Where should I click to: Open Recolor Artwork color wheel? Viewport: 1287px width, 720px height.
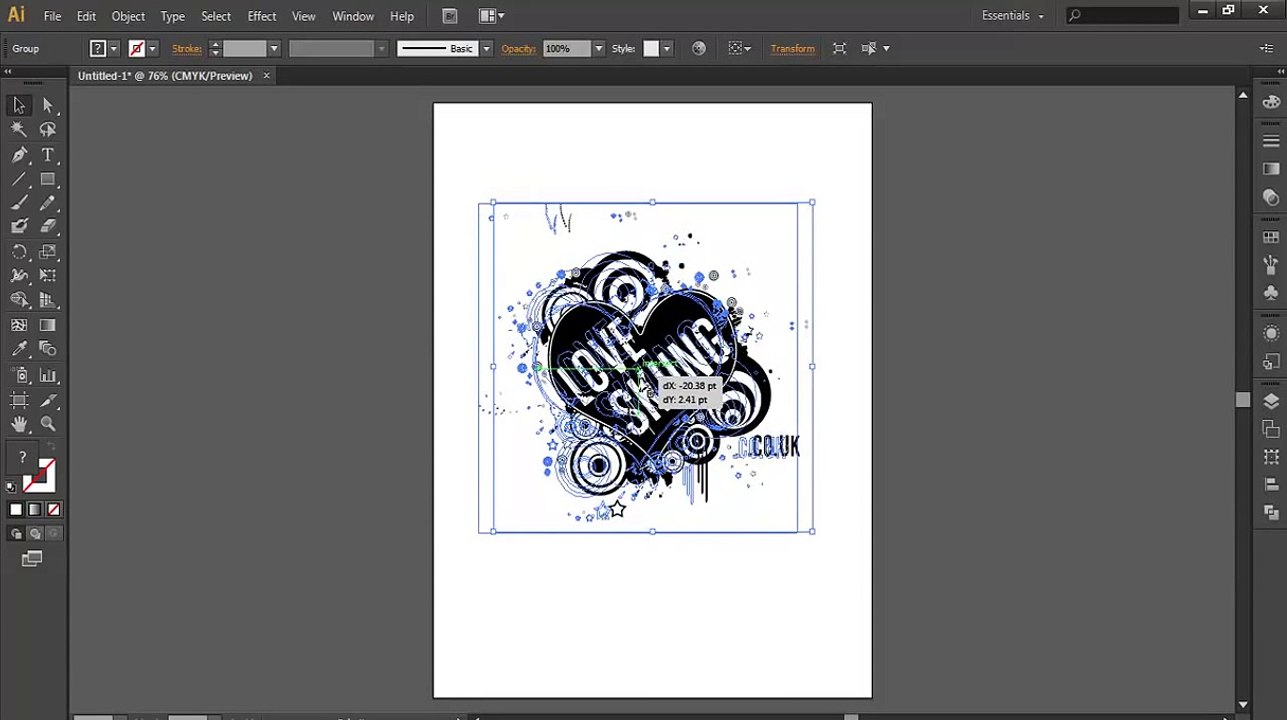pos(698,48)
